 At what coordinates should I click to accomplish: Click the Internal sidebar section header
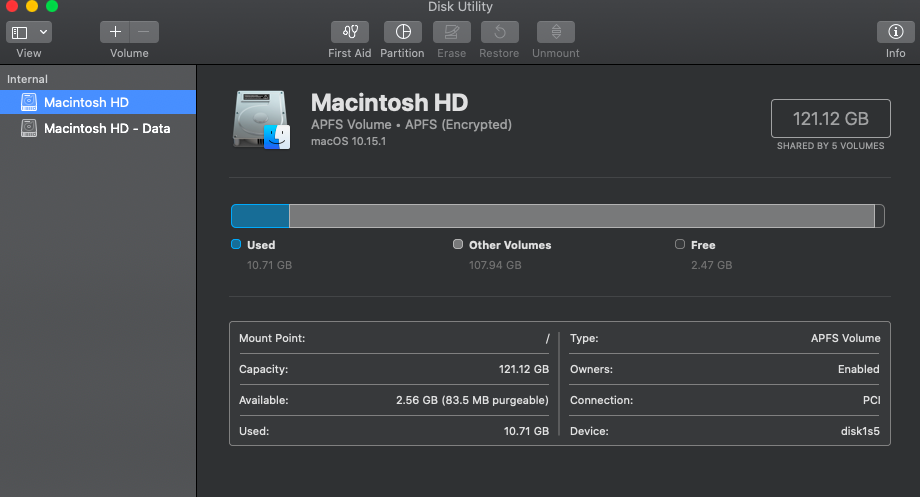click(27, 79)
